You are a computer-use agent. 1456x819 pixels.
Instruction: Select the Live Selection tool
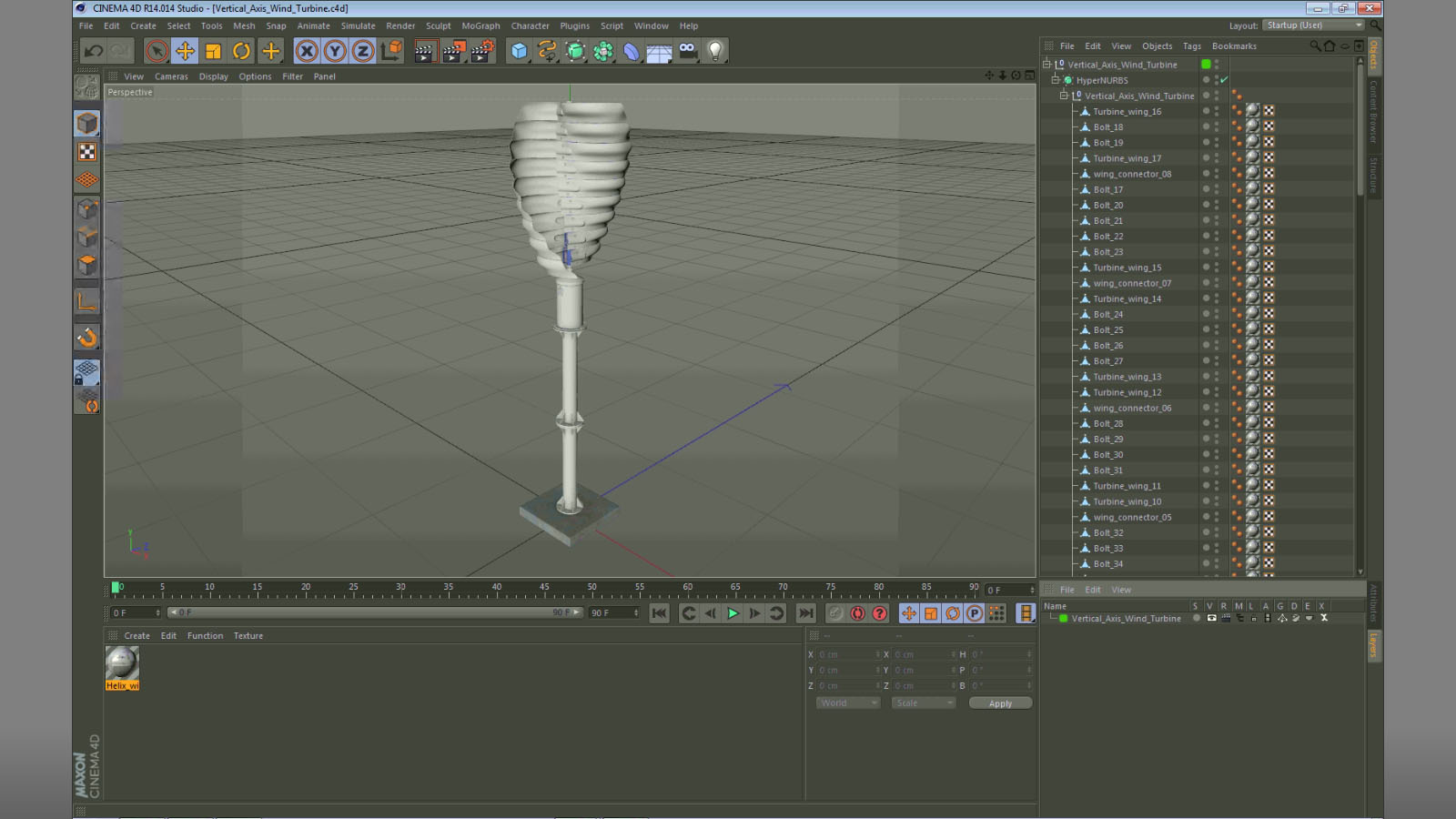click(x=157, y=51)
